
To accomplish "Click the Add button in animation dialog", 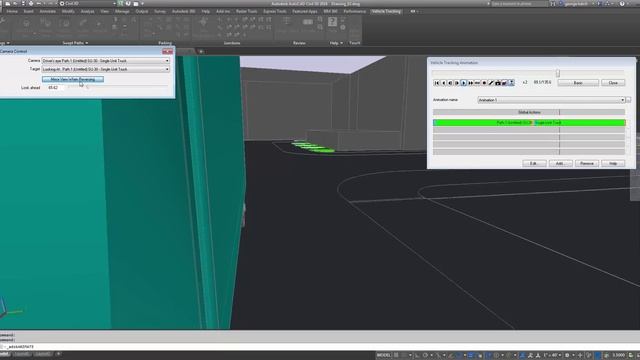I will [560, 163].
